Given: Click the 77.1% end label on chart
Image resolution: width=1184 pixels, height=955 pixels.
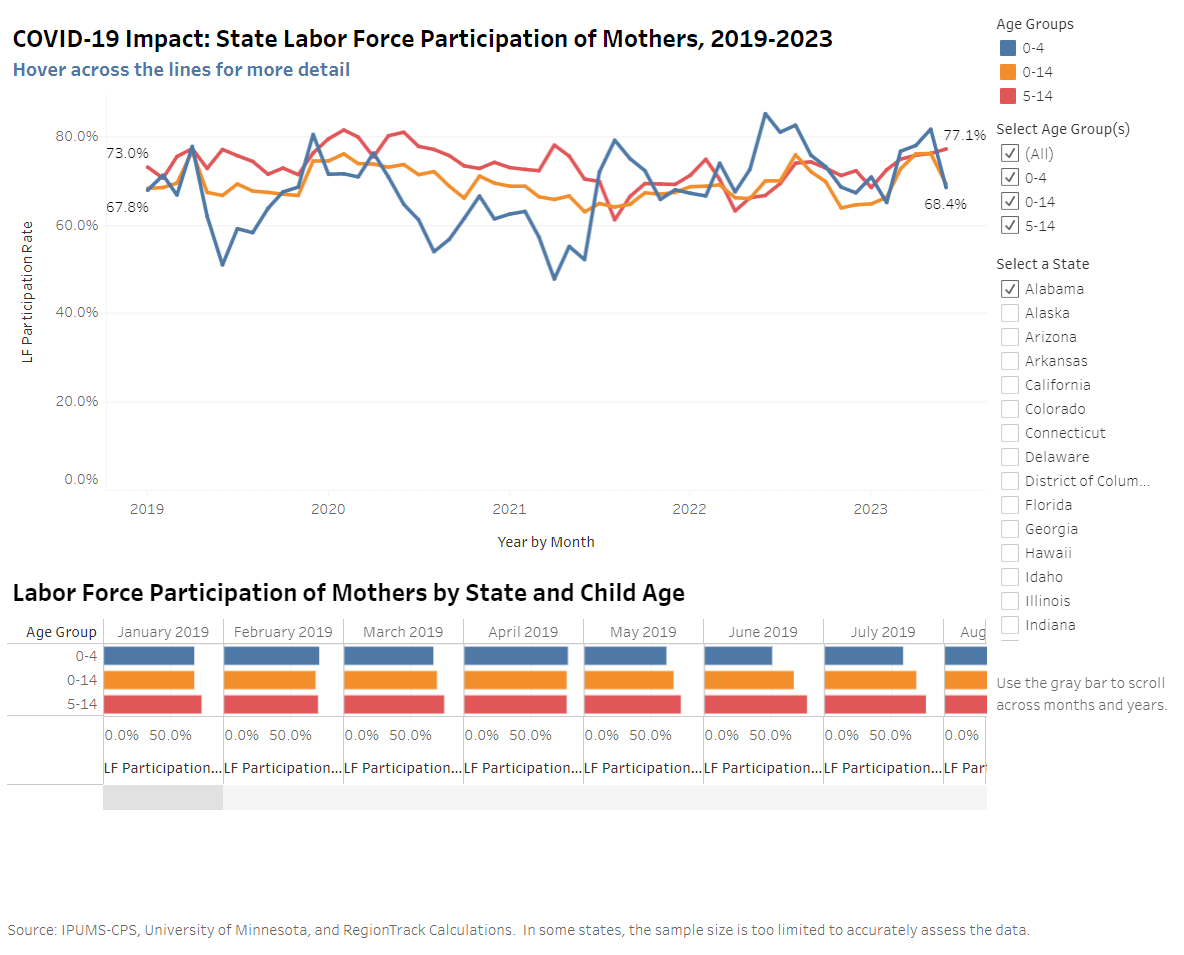Looking at the screenshot, I should point(964,135).
